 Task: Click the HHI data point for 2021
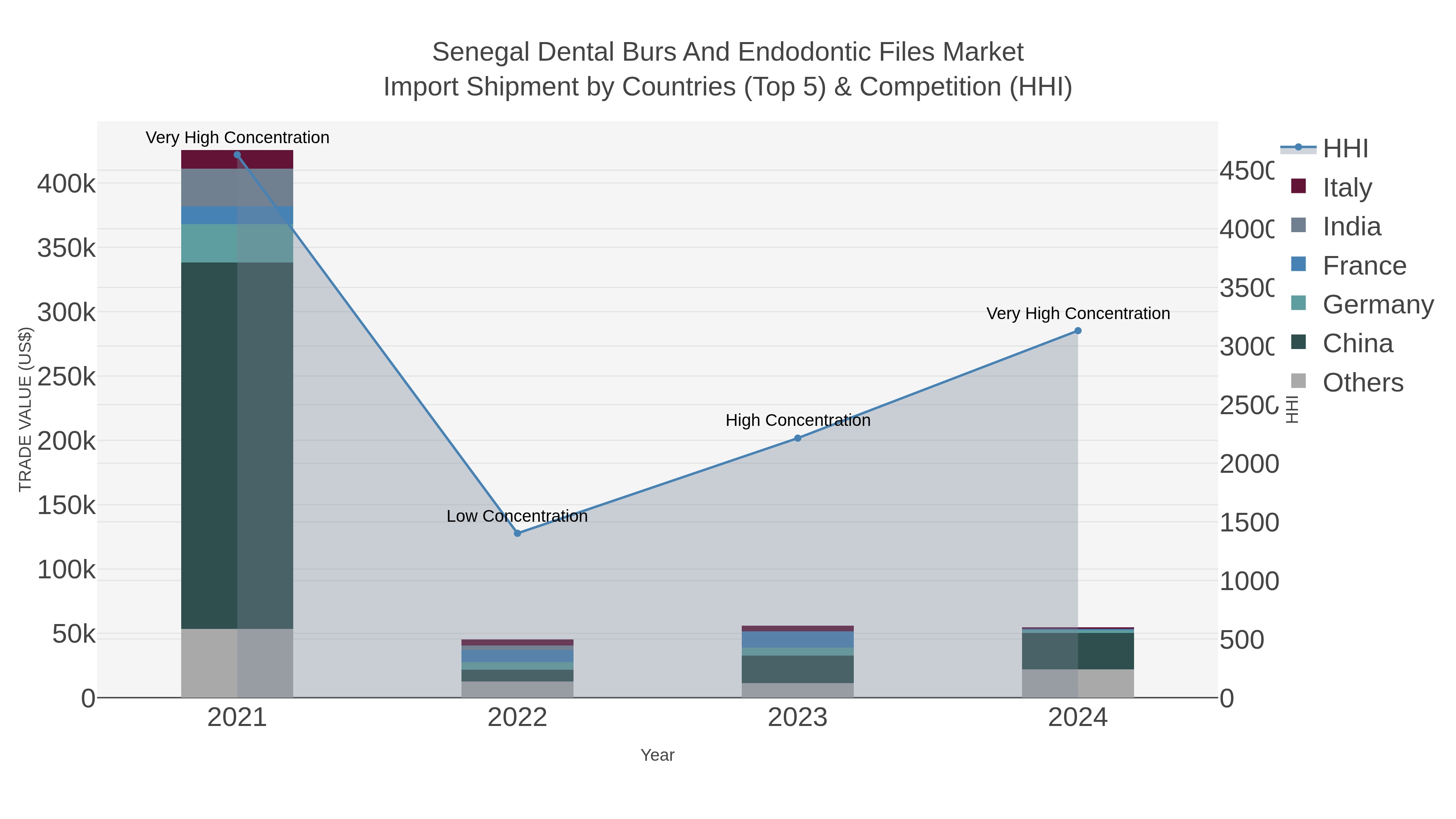(x=237, y=155)
